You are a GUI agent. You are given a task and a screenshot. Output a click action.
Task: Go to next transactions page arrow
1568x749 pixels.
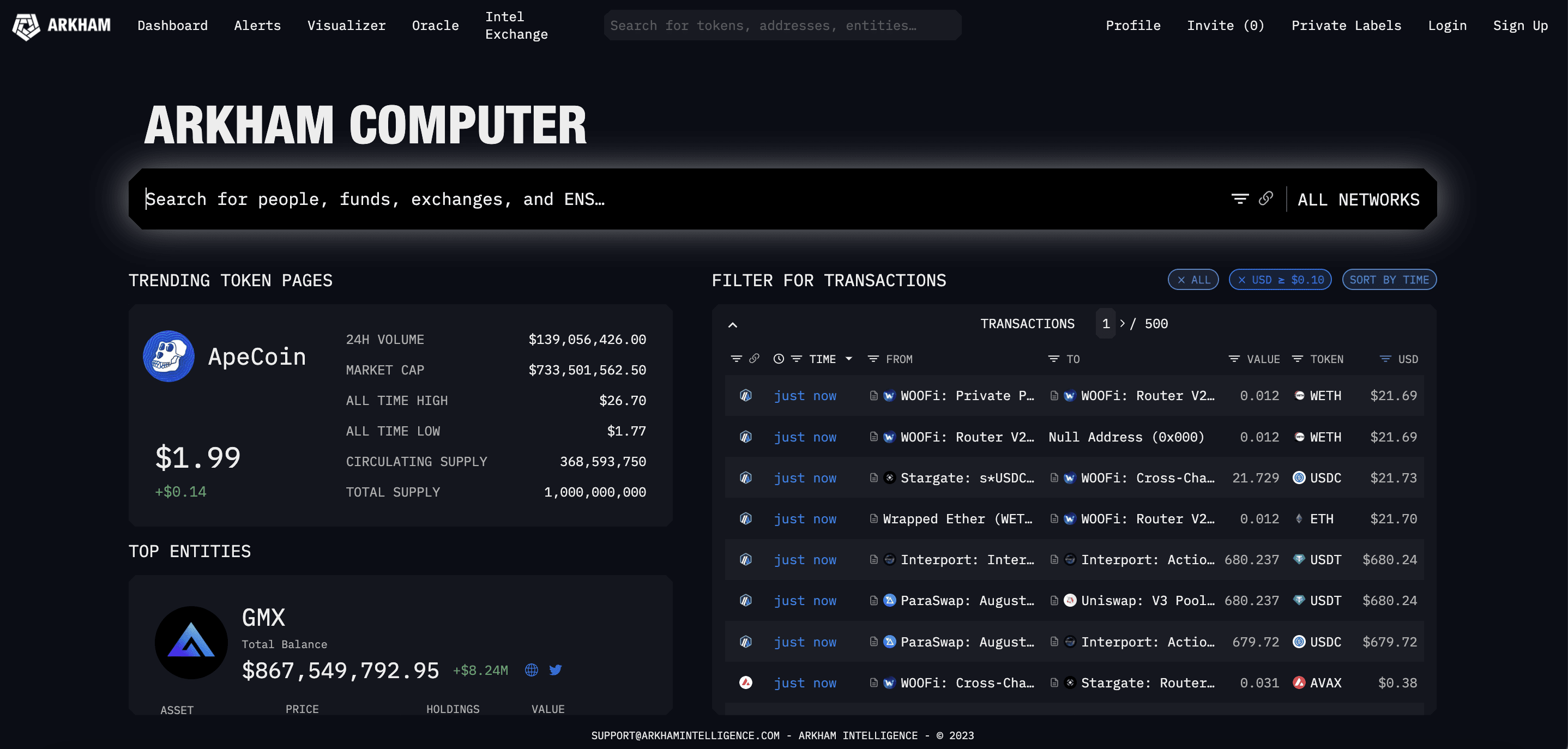1123,324
